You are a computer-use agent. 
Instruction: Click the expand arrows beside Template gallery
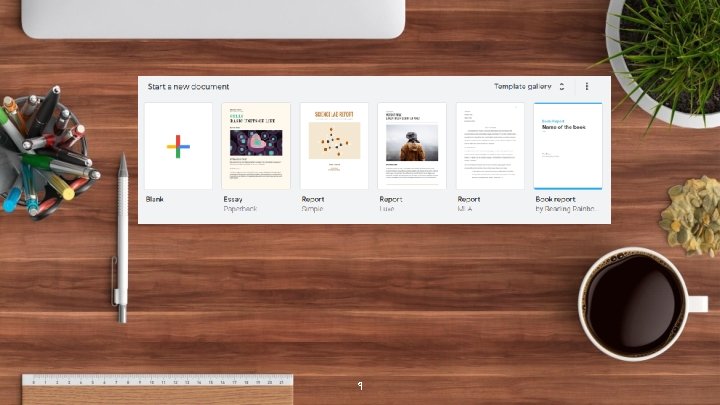pyautogui.click(x=562, y=86)
